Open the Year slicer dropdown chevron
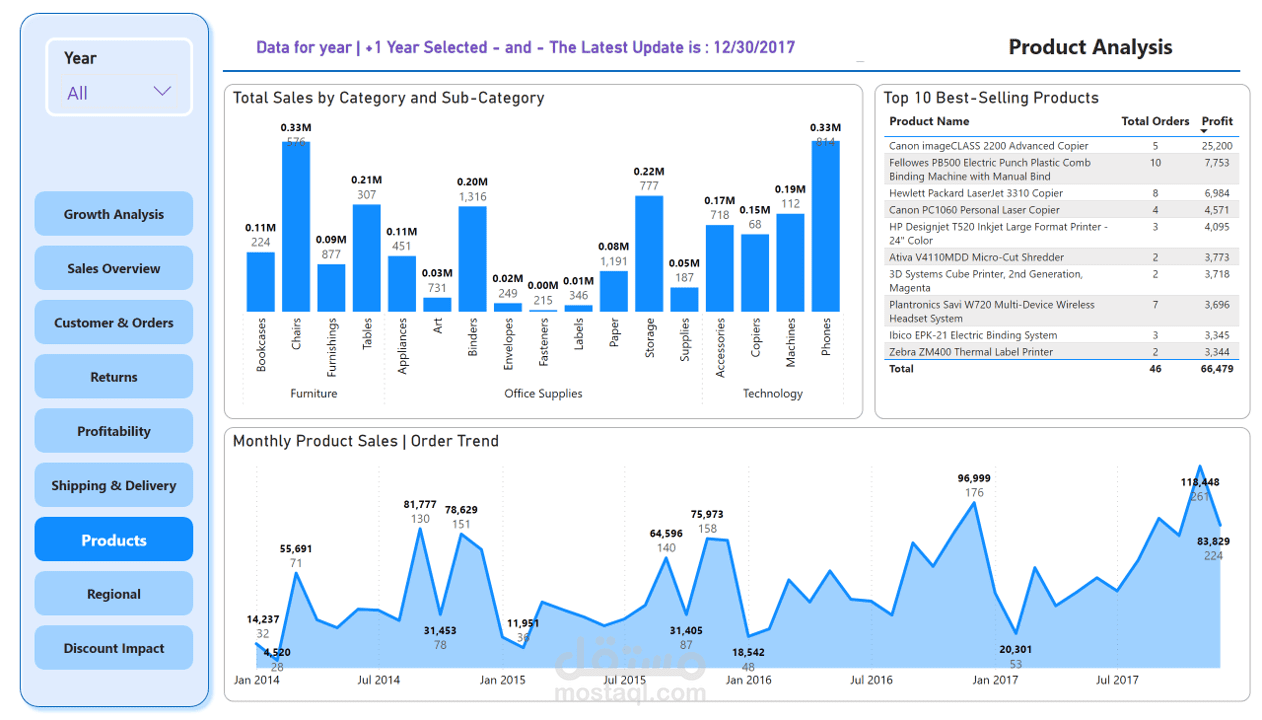The height and width of the screenshot is (720, 1262). (162, 92)
